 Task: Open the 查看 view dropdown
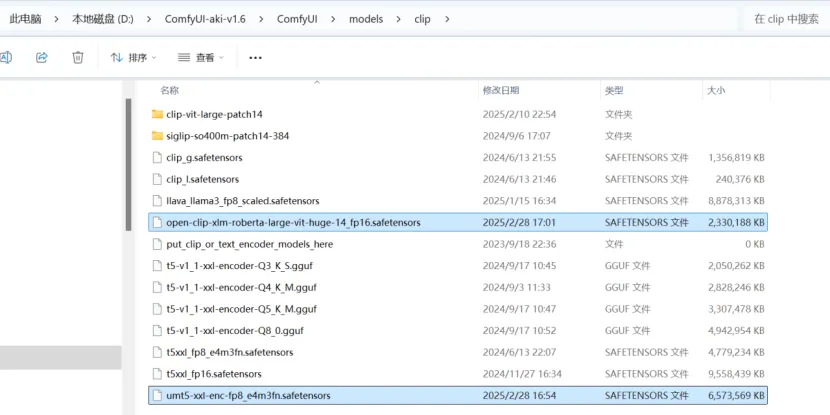pos(201,57)
